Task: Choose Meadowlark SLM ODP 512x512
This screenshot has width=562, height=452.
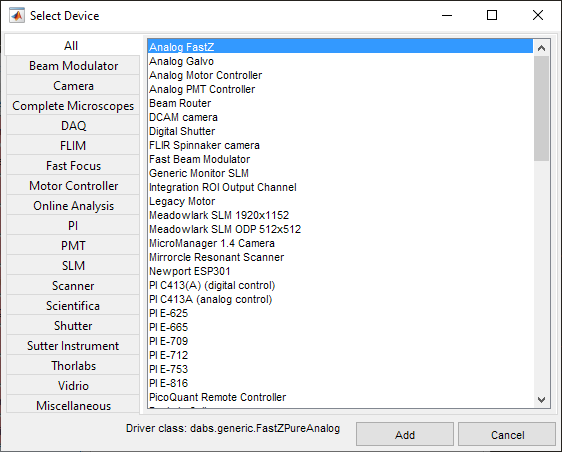Action: click(x=340, y=229)
